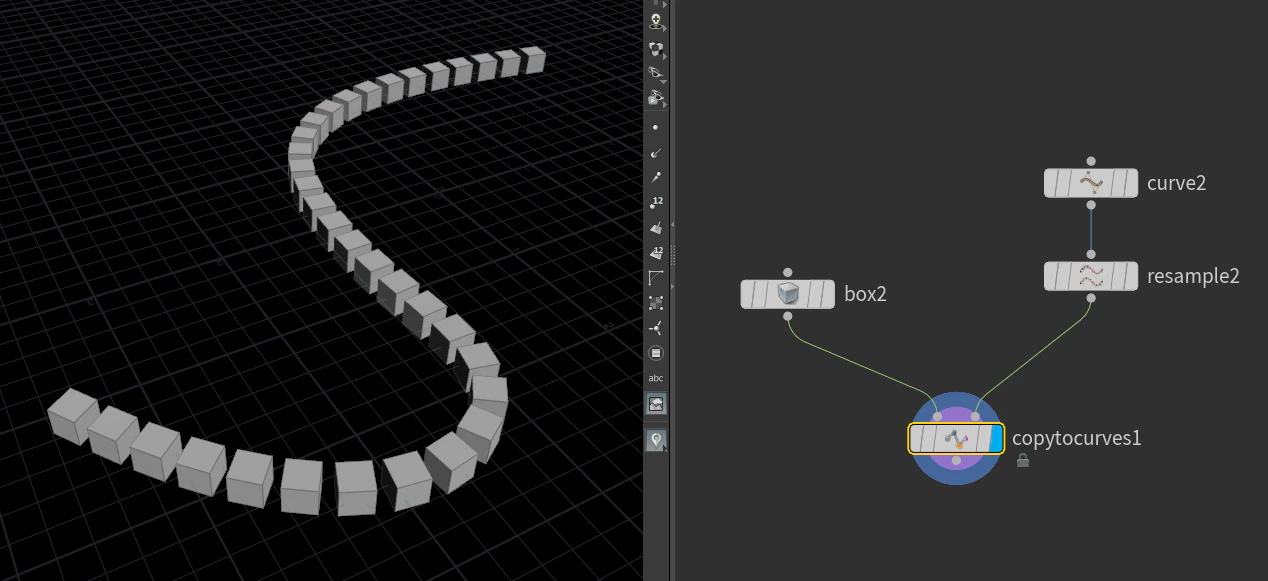Click the dotted-square vertex markers icon

click(656, 303)
